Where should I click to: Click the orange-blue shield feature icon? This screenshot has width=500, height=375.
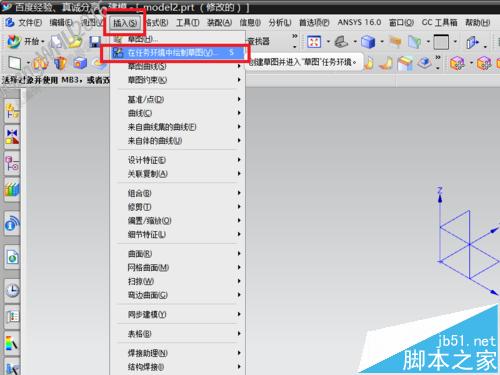[x=60, y=63]
